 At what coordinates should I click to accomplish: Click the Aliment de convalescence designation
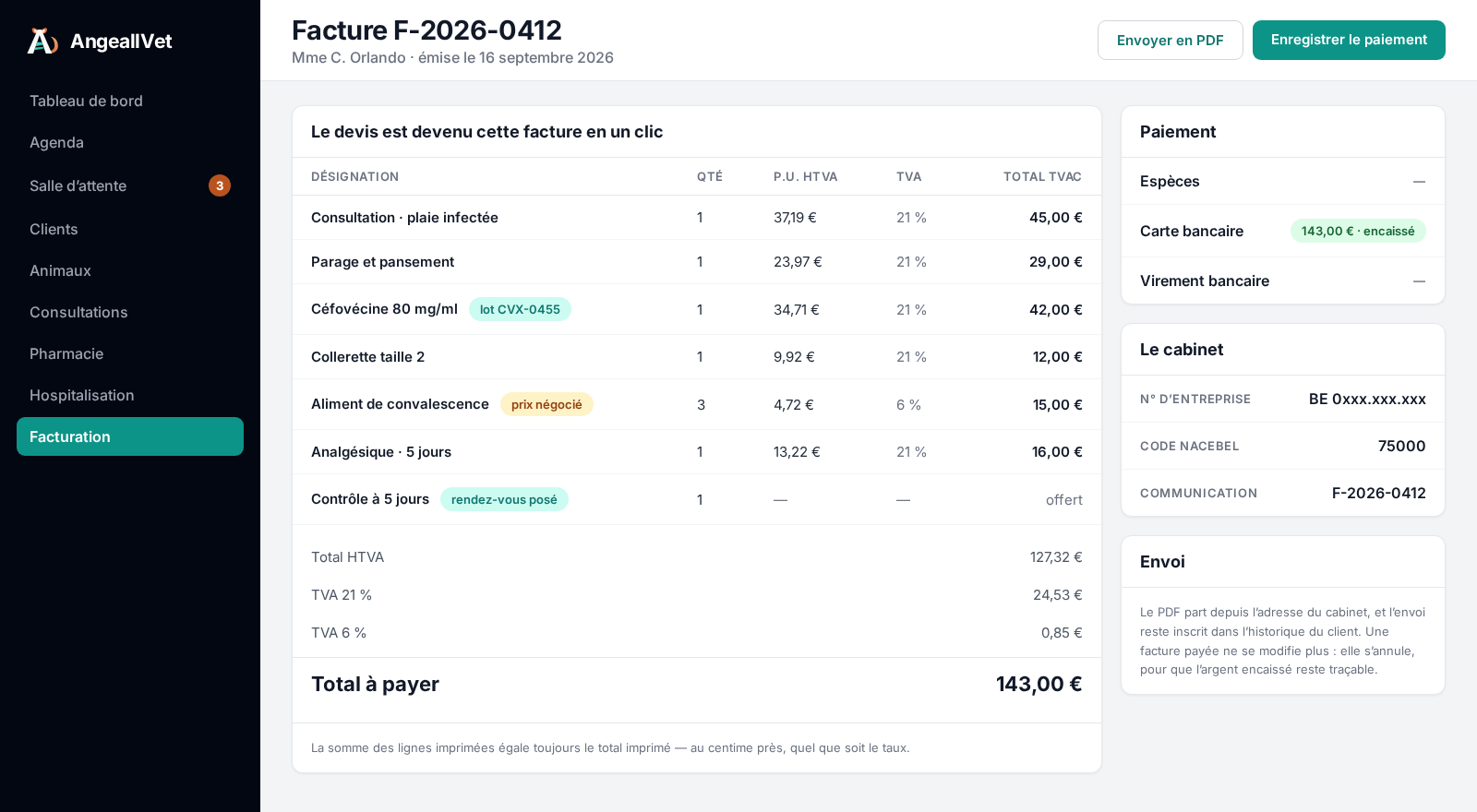coord(400,404)
